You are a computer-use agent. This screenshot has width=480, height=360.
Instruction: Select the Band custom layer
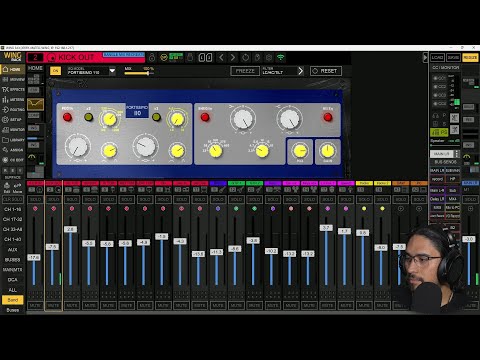click(13, 300)
